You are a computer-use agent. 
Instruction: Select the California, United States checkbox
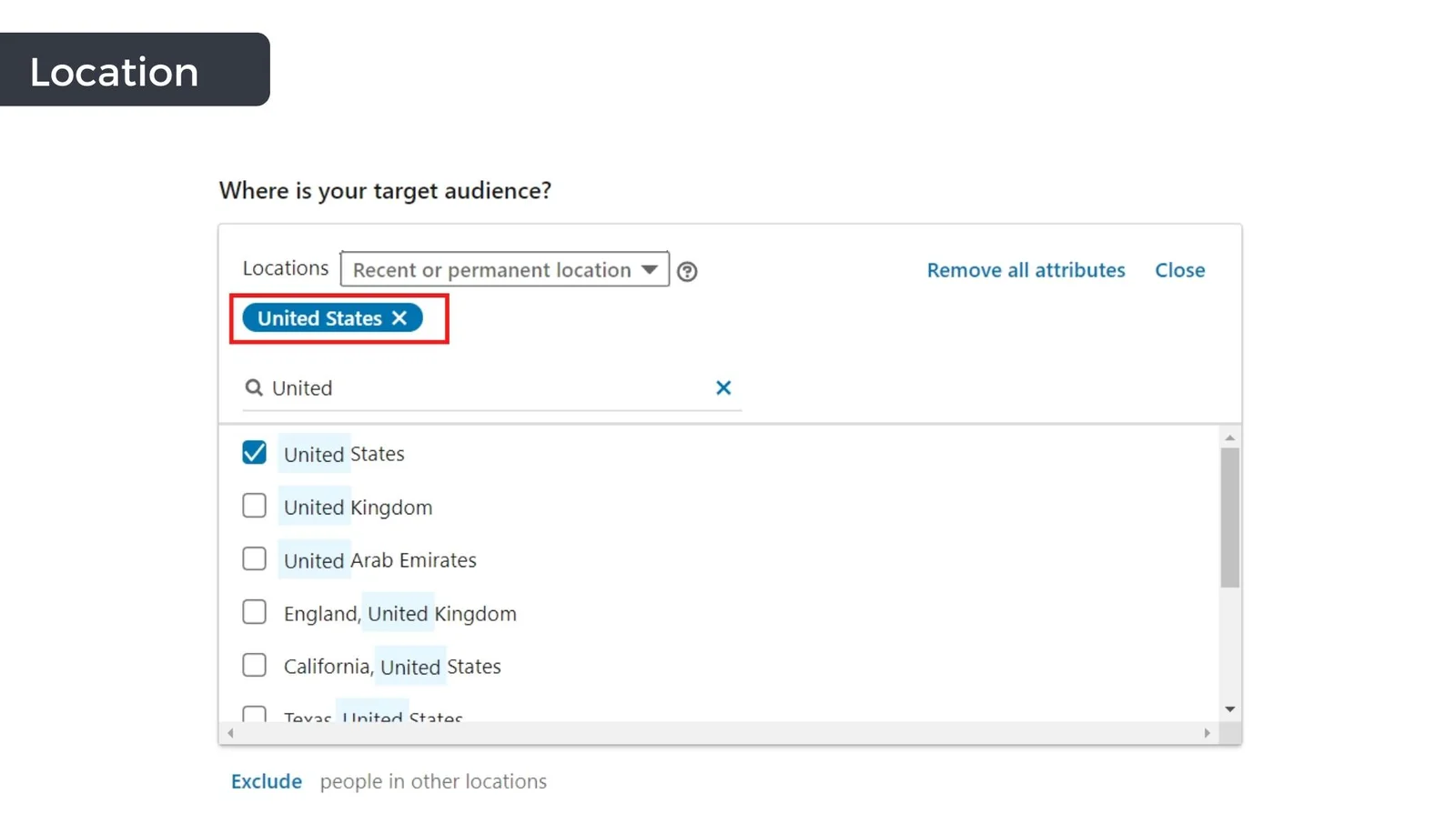(255, 665)
